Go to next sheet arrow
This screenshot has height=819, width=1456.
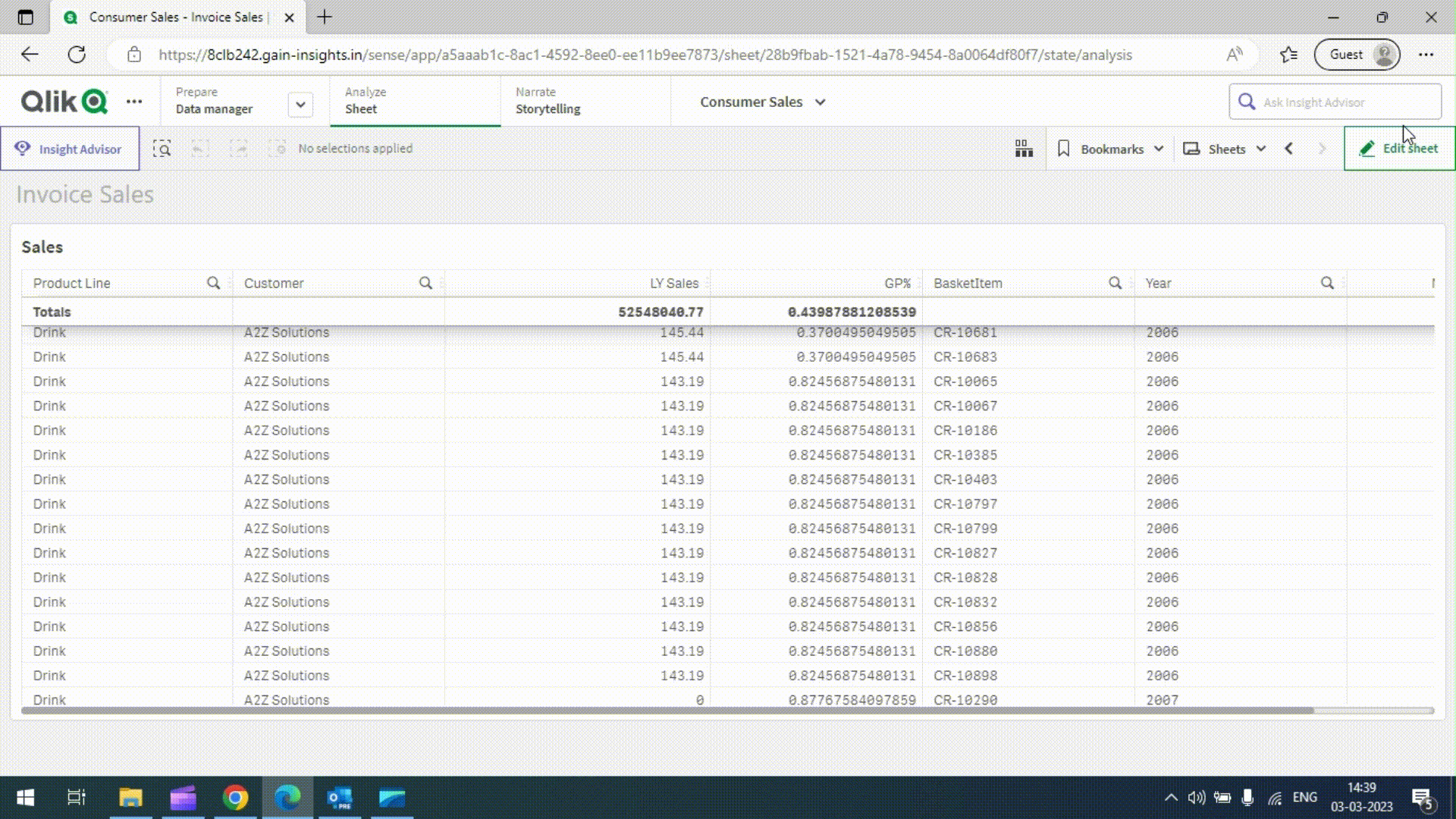pyautogui.click(x=1322, y=149)
